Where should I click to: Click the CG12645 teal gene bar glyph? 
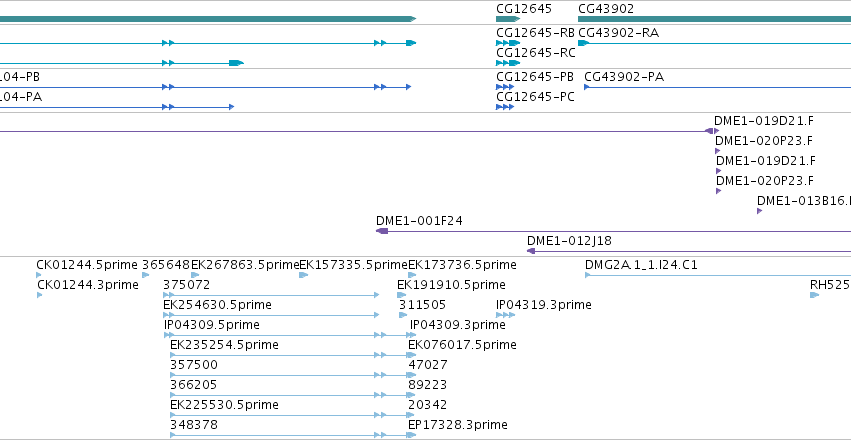507,19
